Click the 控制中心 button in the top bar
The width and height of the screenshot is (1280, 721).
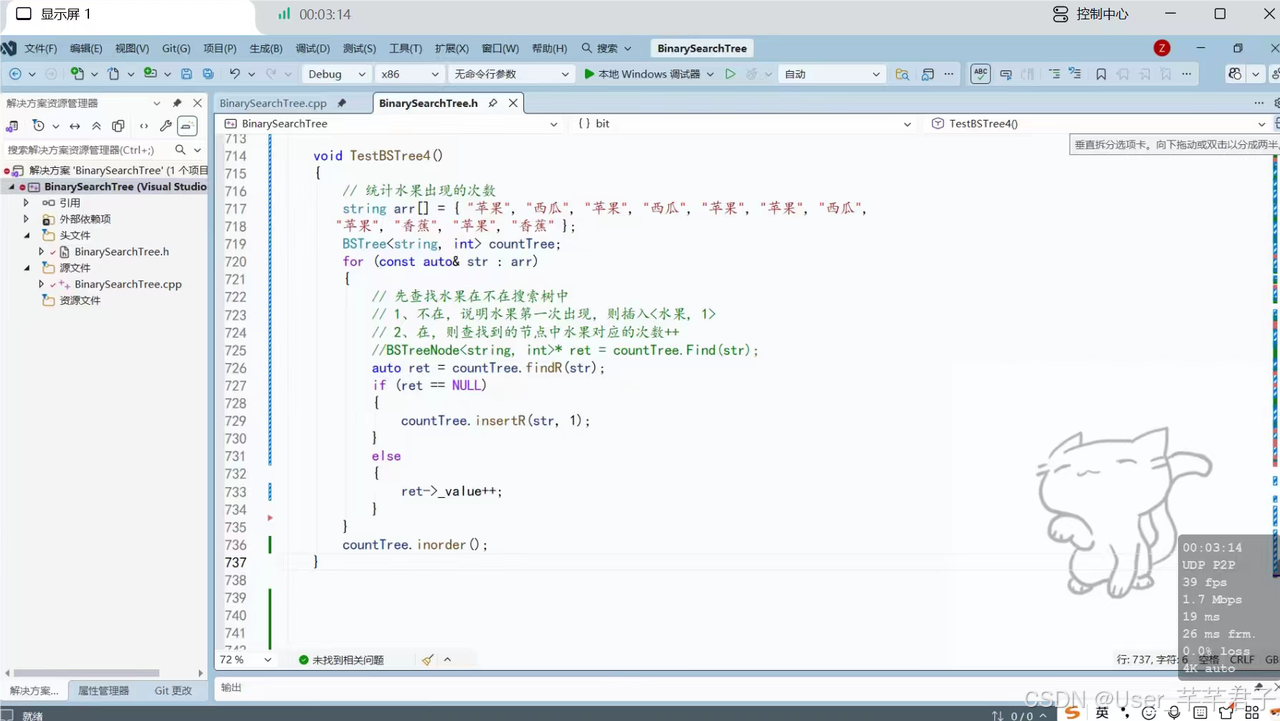click(x=1091, y=14)
